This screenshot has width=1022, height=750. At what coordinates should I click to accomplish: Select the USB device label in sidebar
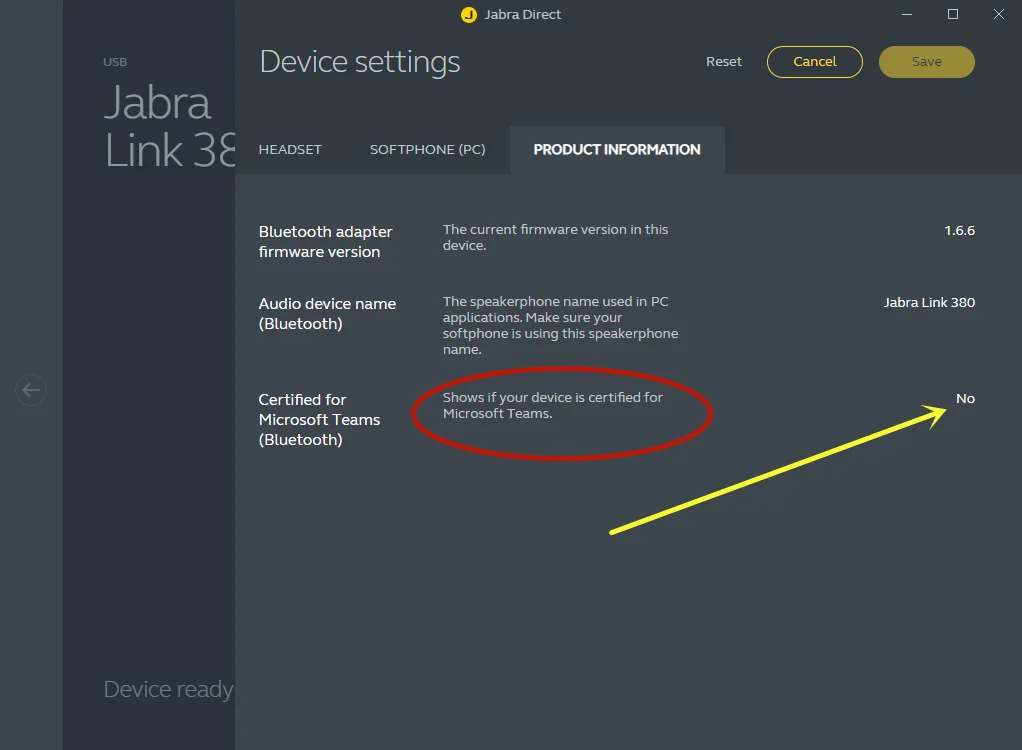point(114,61)
